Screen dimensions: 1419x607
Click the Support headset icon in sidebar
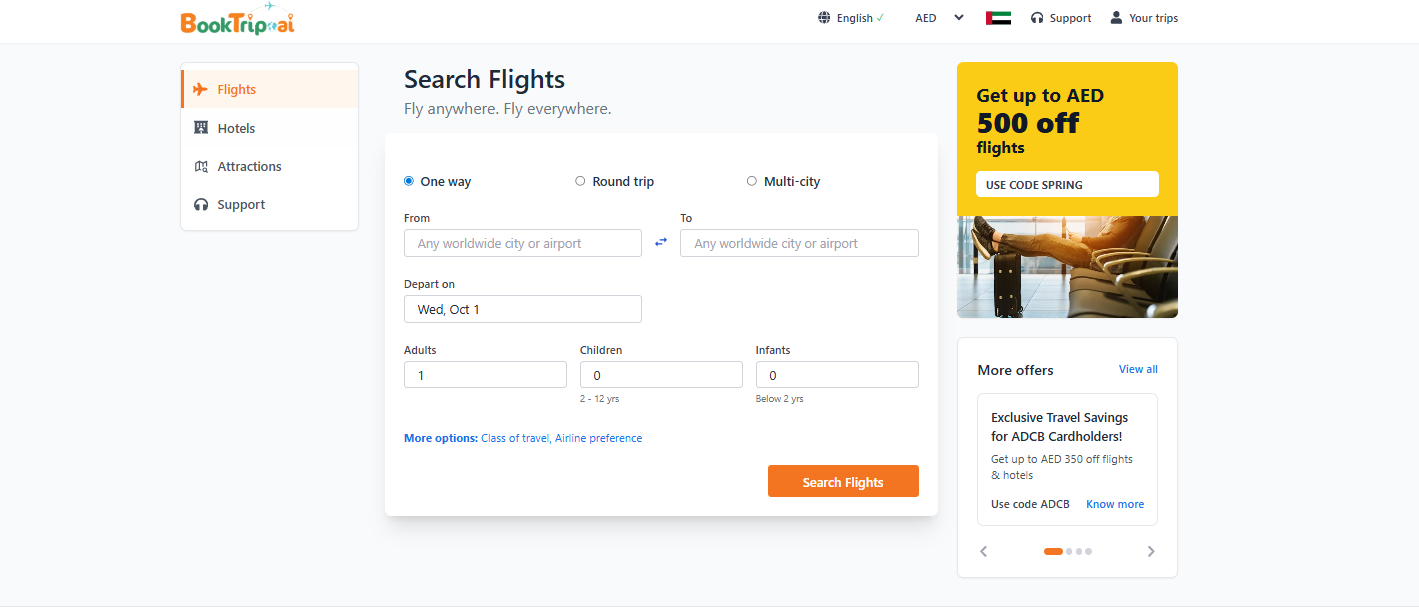202,204
